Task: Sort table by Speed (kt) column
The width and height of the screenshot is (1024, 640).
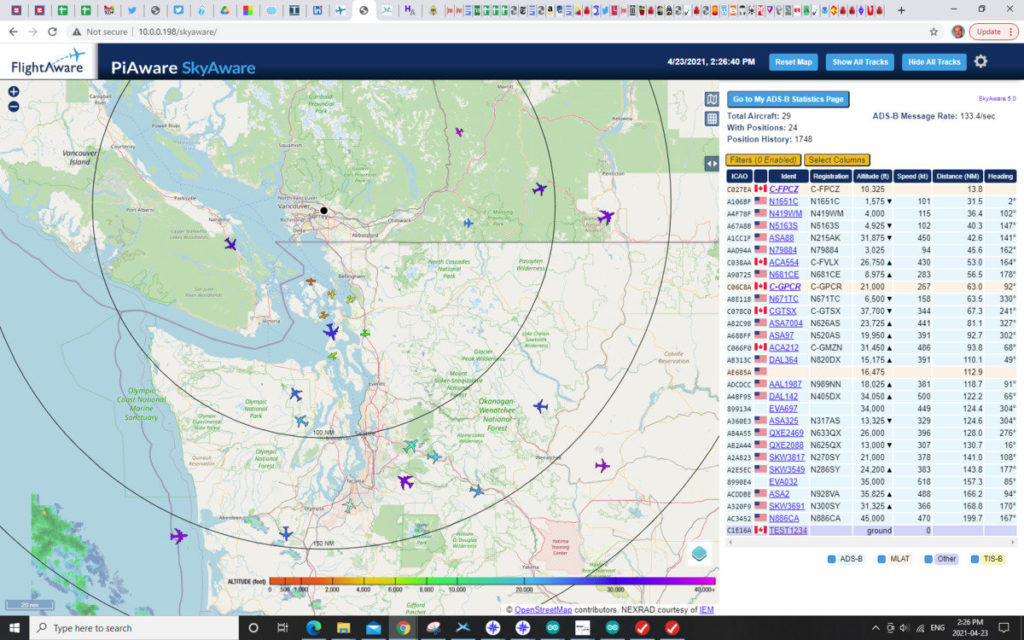Action: [912, 176]
